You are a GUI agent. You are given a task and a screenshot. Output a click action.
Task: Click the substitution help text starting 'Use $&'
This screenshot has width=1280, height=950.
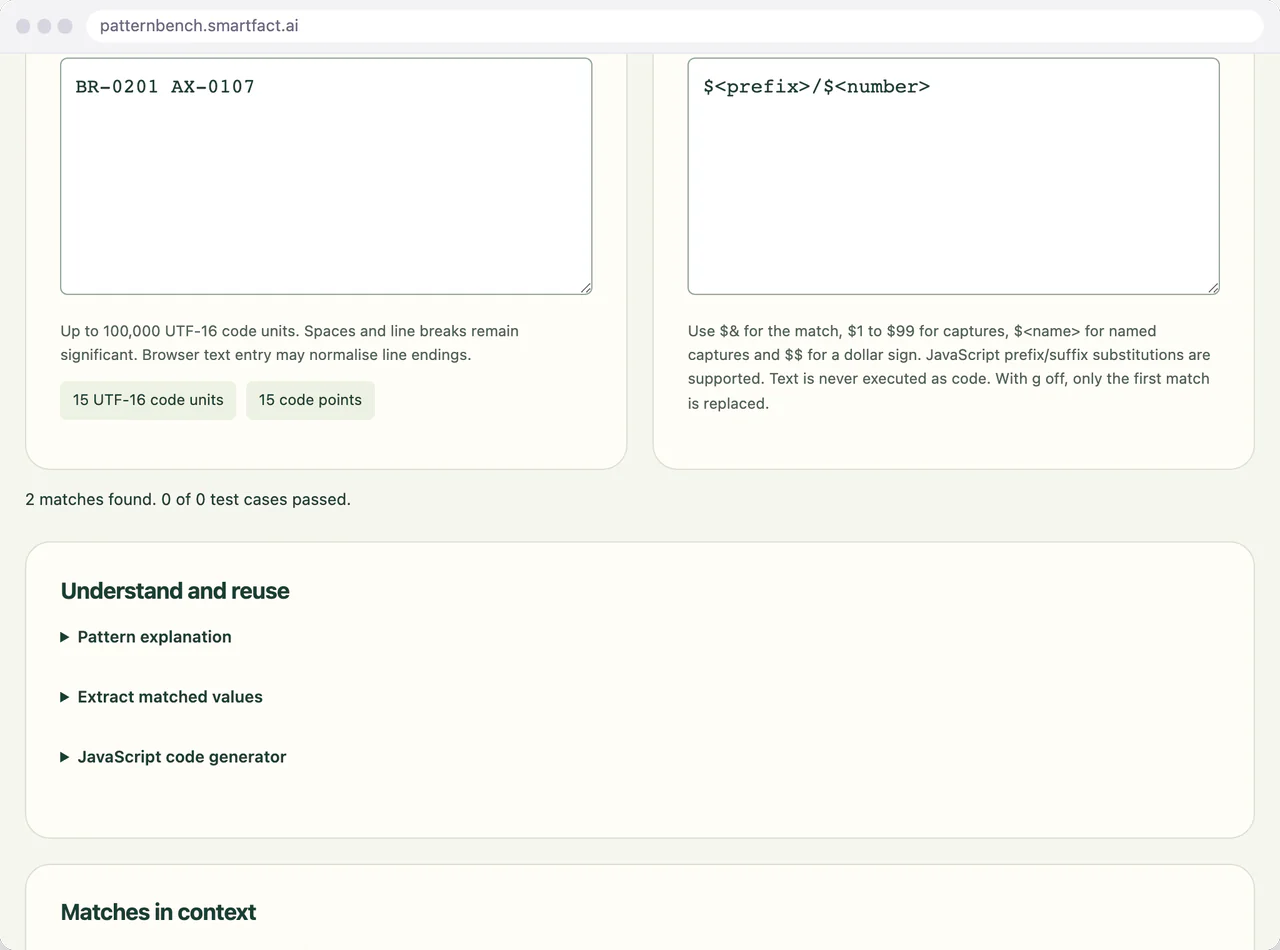coord(949,367)
